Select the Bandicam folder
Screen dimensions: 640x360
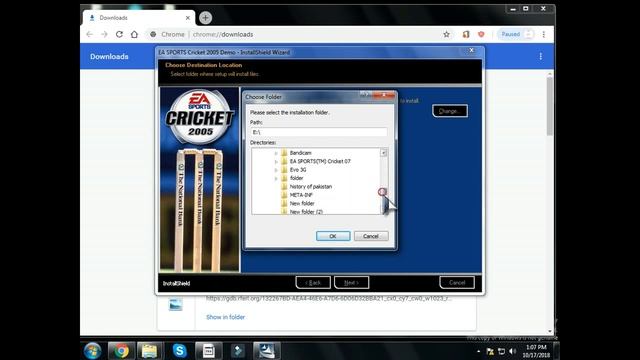[x=300, y=153]
